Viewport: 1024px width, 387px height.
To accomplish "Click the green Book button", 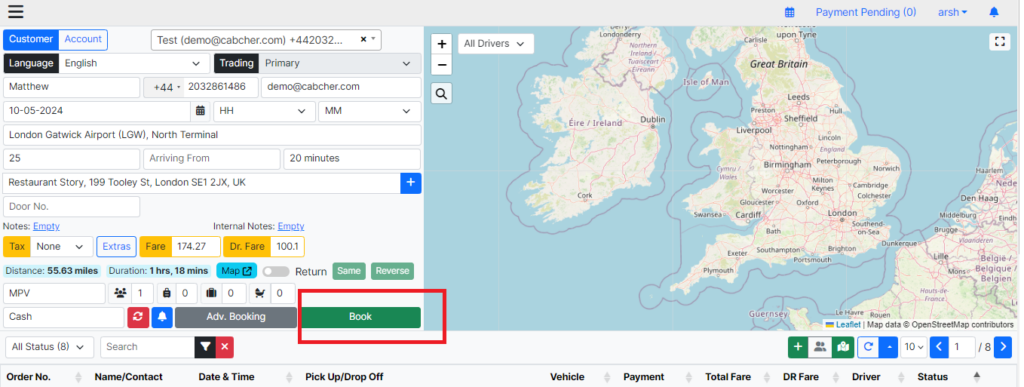I will 360,317.
